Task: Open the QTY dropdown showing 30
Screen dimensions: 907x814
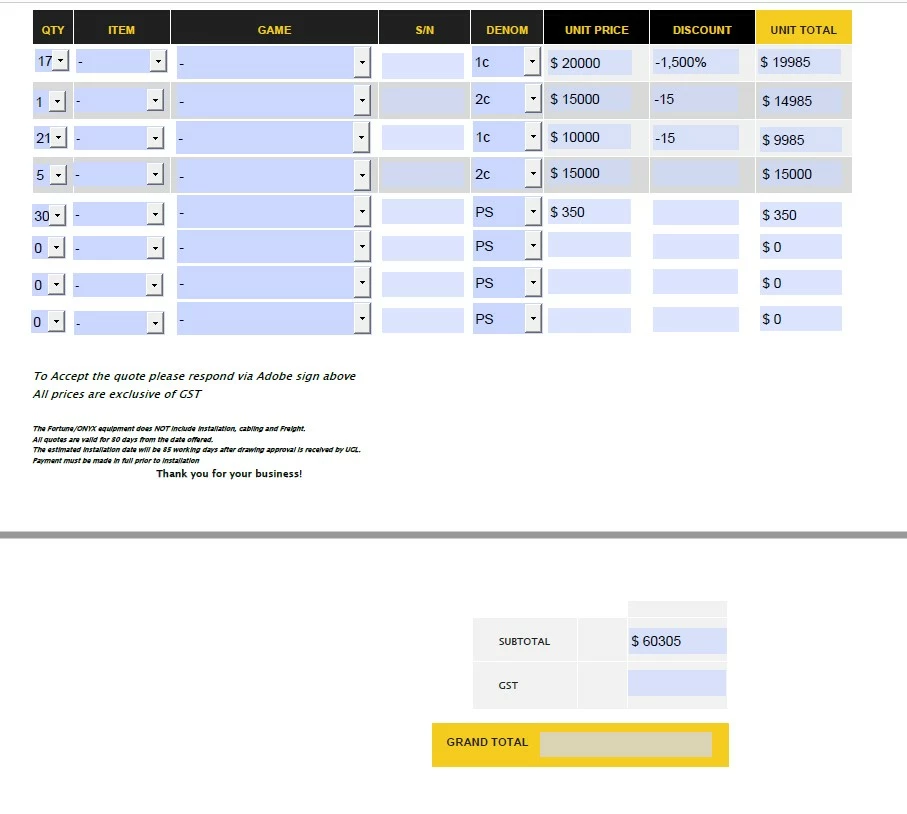Action: click(58, 215)
